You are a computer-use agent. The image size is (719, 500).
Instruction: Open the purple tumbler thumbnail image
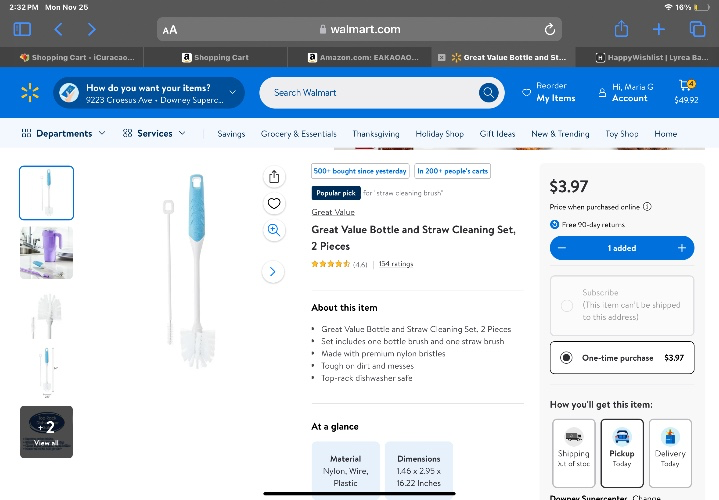click(46, 253)
